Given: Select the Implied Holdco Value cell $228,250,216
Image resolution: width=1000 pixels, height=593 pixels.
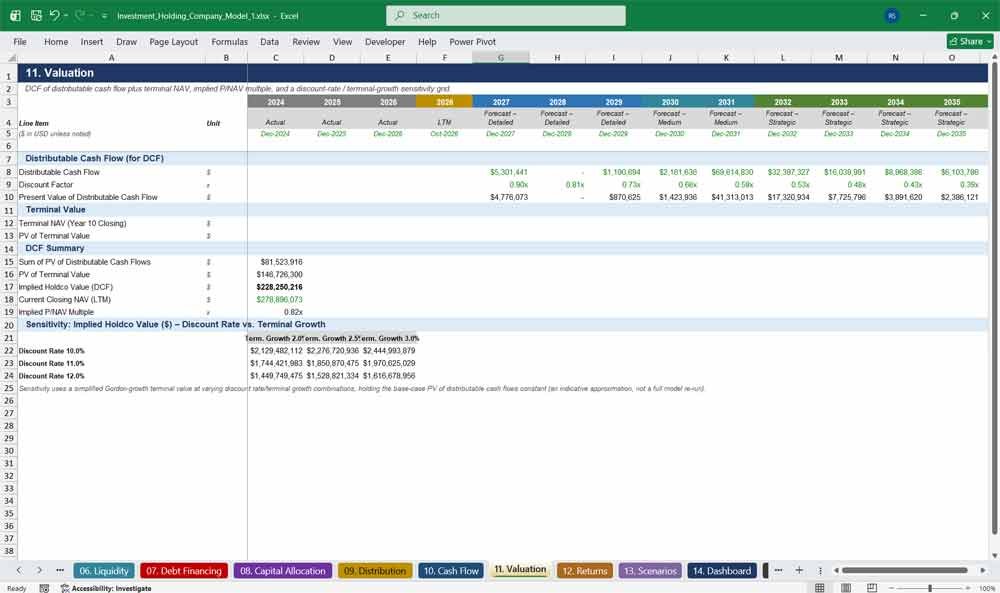Looking at the screenshot, I should (x=276, y=287).
